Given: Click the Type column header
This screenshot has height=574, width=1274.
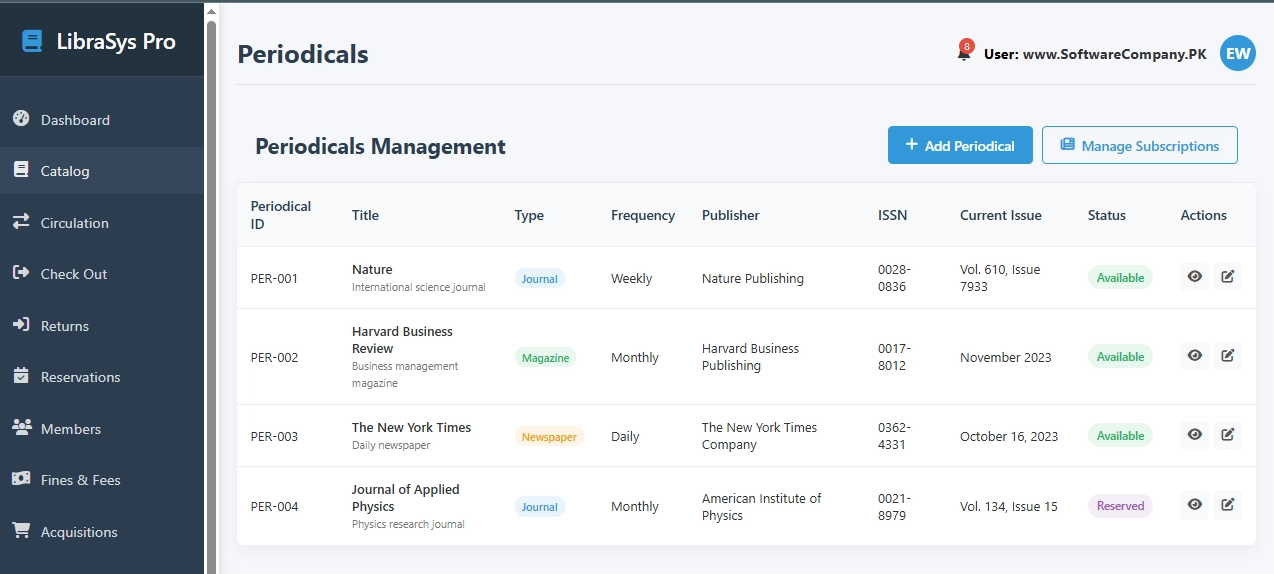Looking at the screenshot, I should pyautogui.click(x=529, y=215).
